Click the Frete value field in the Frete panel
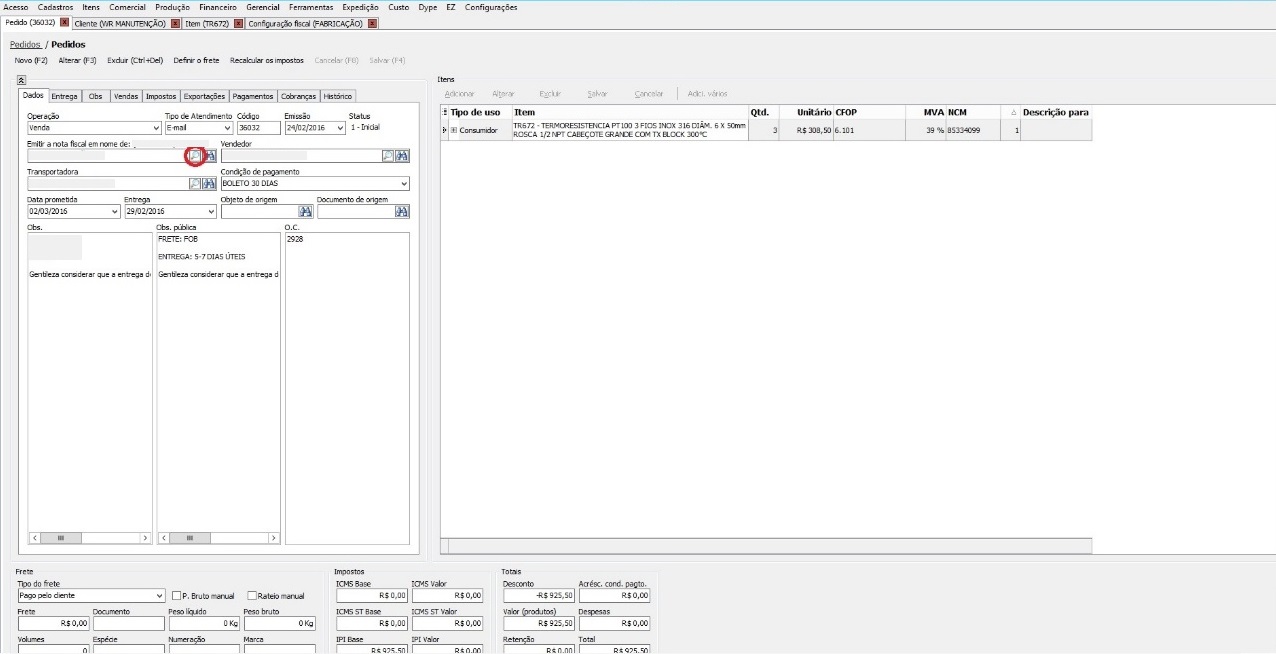The width and height of the screenshot is (1276, 654). pyautogui.click(x=53, y=623)
